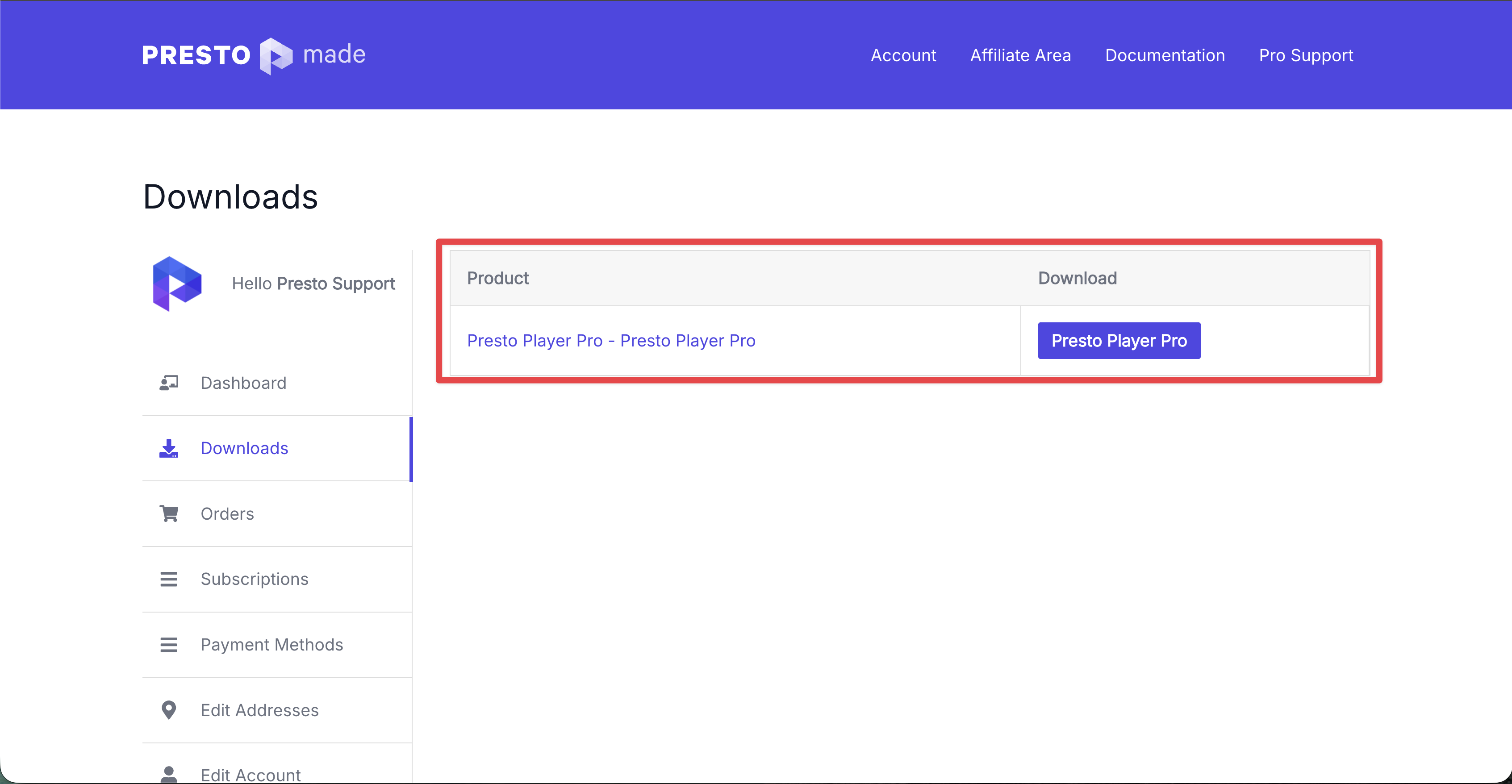The width and height of the screenshot is (1512, 784).
Task: Click the Subscriptions list icon
Action: (x=169, y=579)
